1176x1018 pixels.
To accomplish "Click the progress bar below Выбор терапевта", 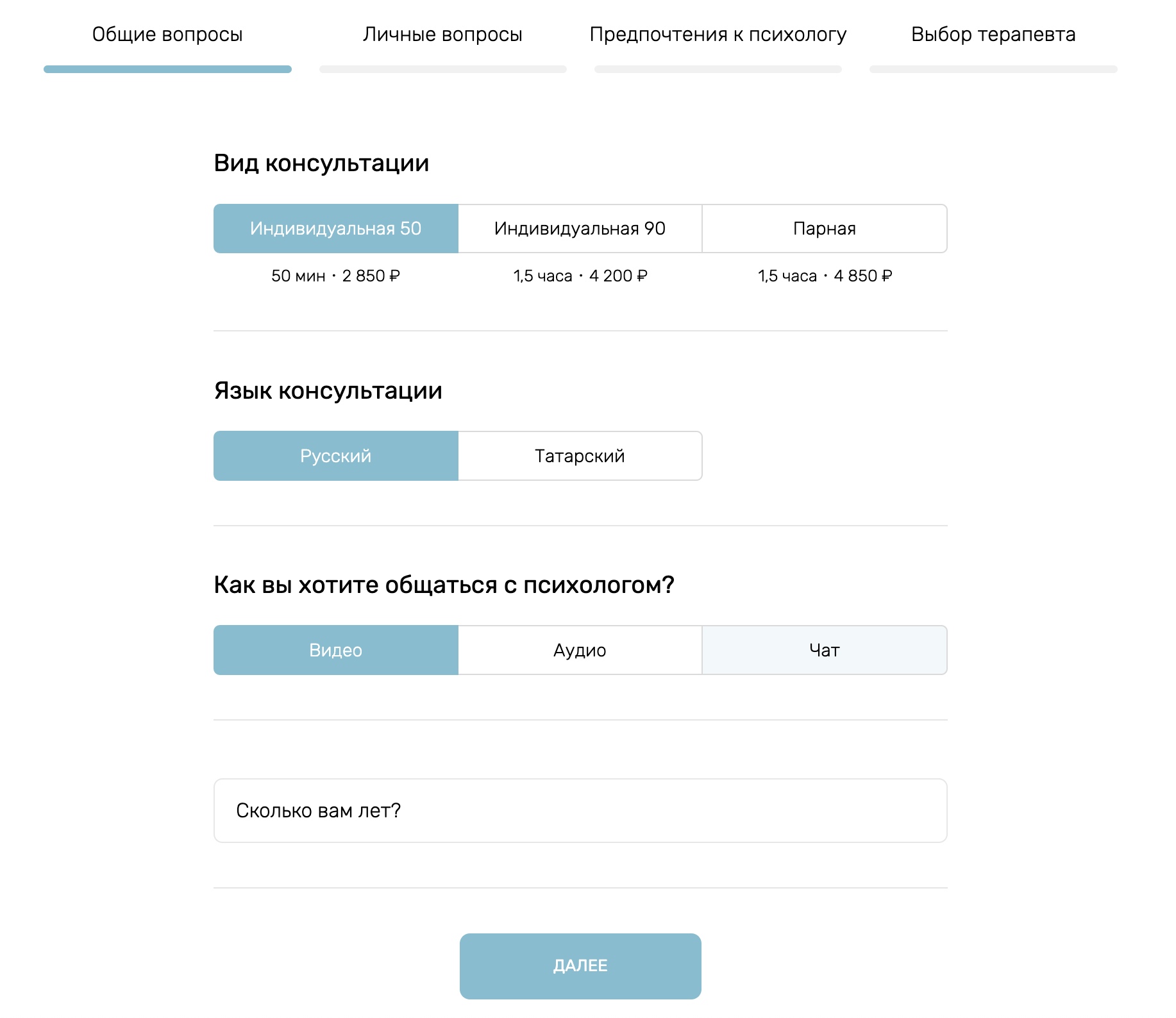I will pos(993,69).
